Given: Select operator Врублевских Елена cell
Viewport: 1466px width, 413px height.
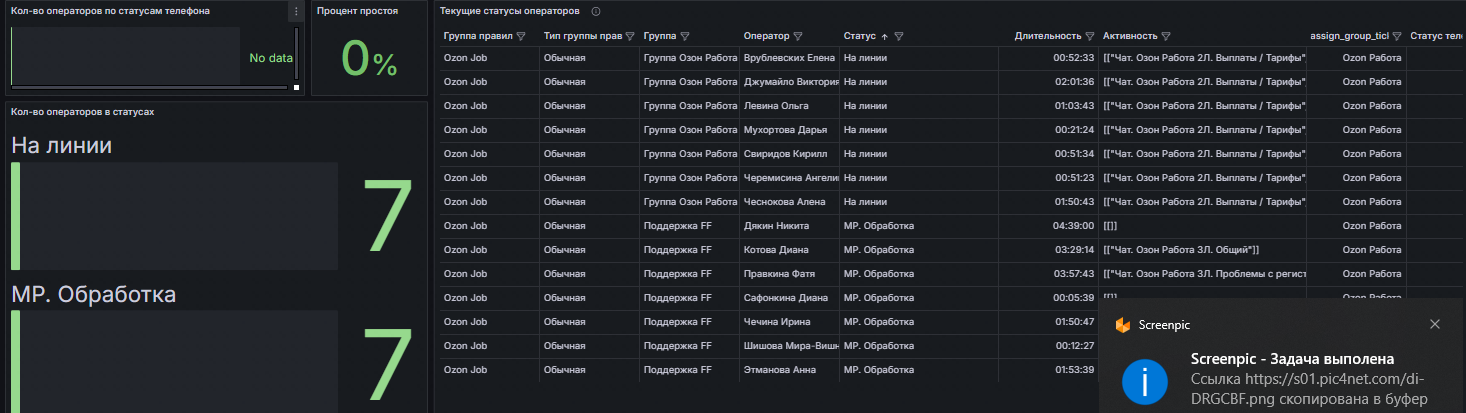Looking at the screenshot, I should pos(789,58).
